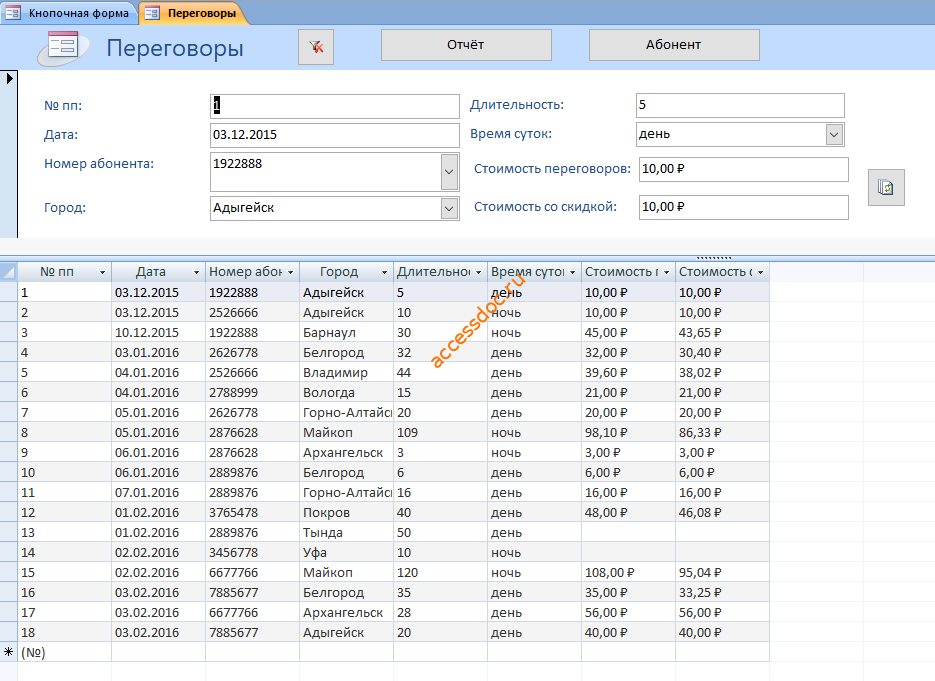The image size is (935, 681).
Task: Click the № пп input field
Action: coord(335,106)
